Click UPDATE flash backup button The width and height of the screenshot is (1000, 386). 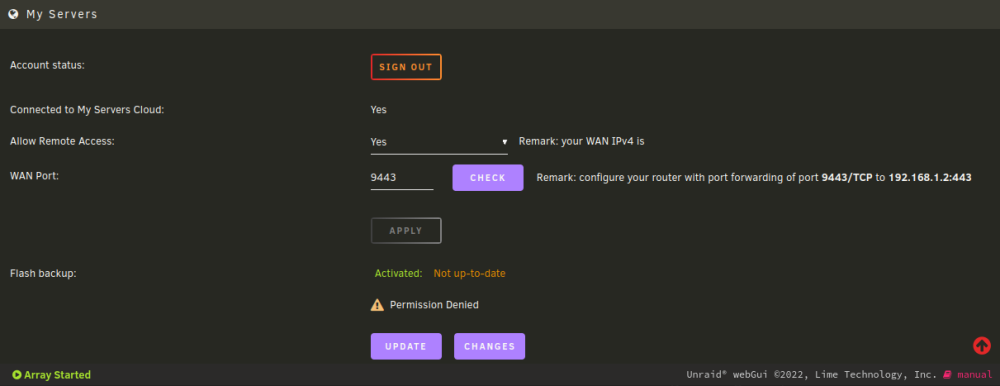406,346
